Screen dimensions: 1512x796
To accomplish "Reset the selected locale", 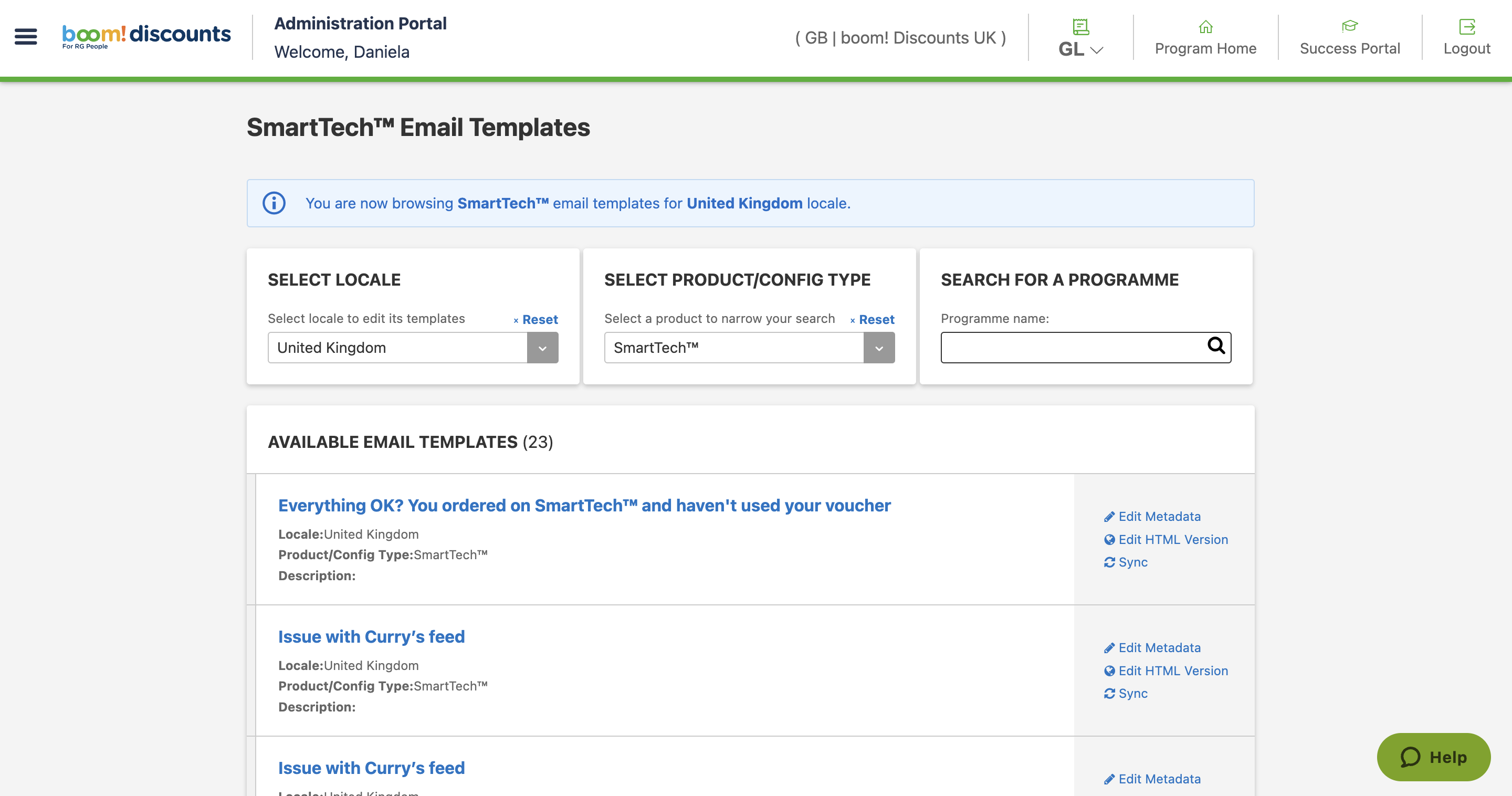I will (536, 319).
